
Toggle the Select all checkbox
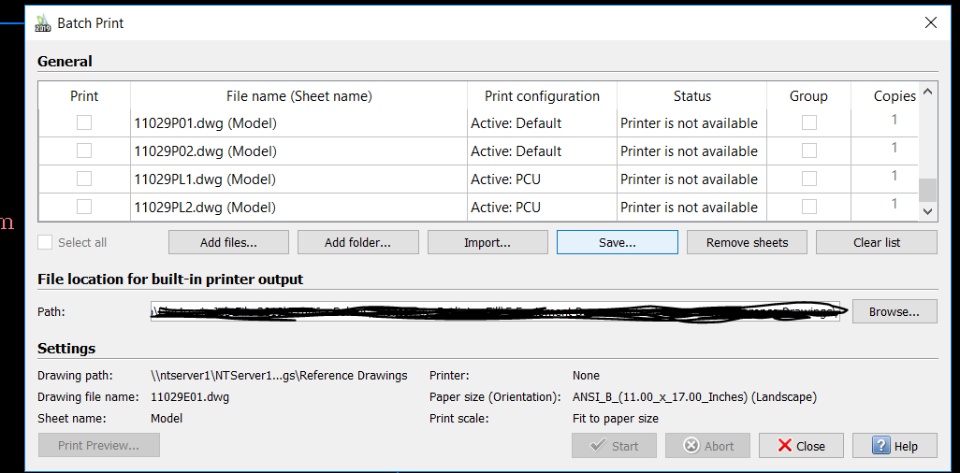[x=45, y=242]
